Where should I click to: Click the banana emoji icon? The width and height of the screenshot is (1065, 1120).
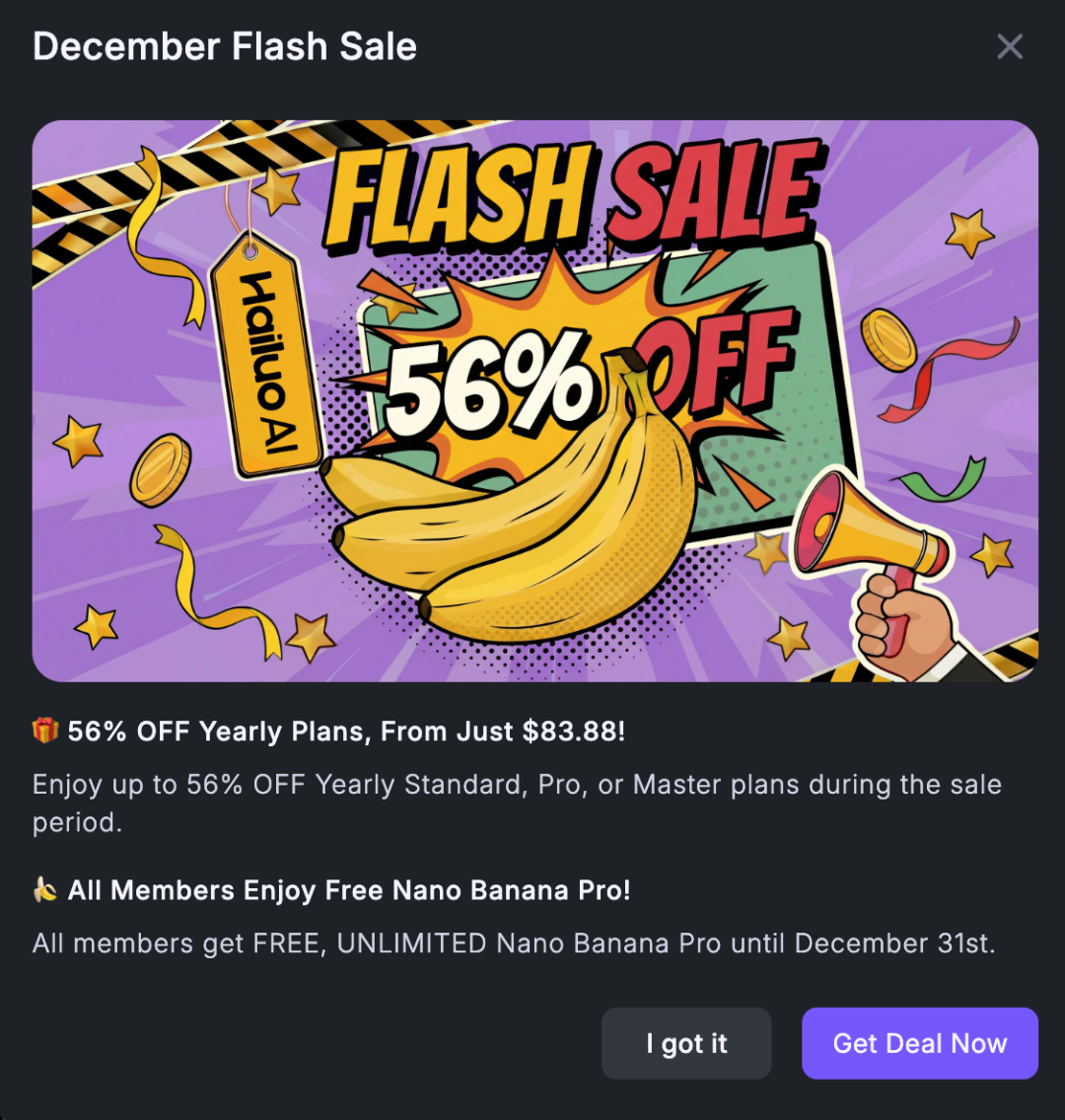click(x=45, y=890)
